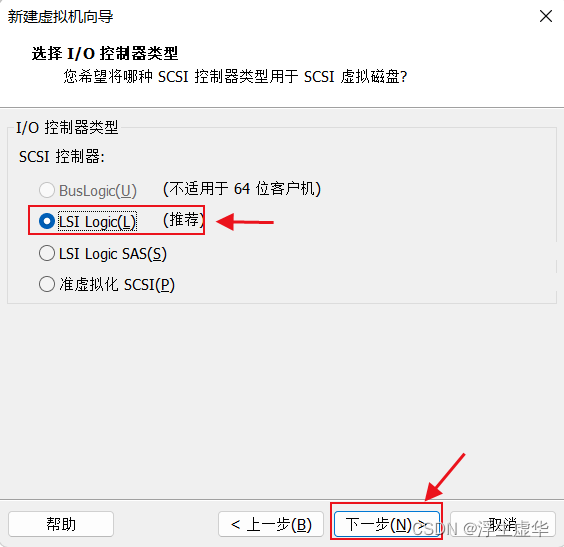This screenshot has width=564, height=547.
Task: Click the 不适用于 64 位客户机 note
Action: pyautogui.click(x=242, y=188)
